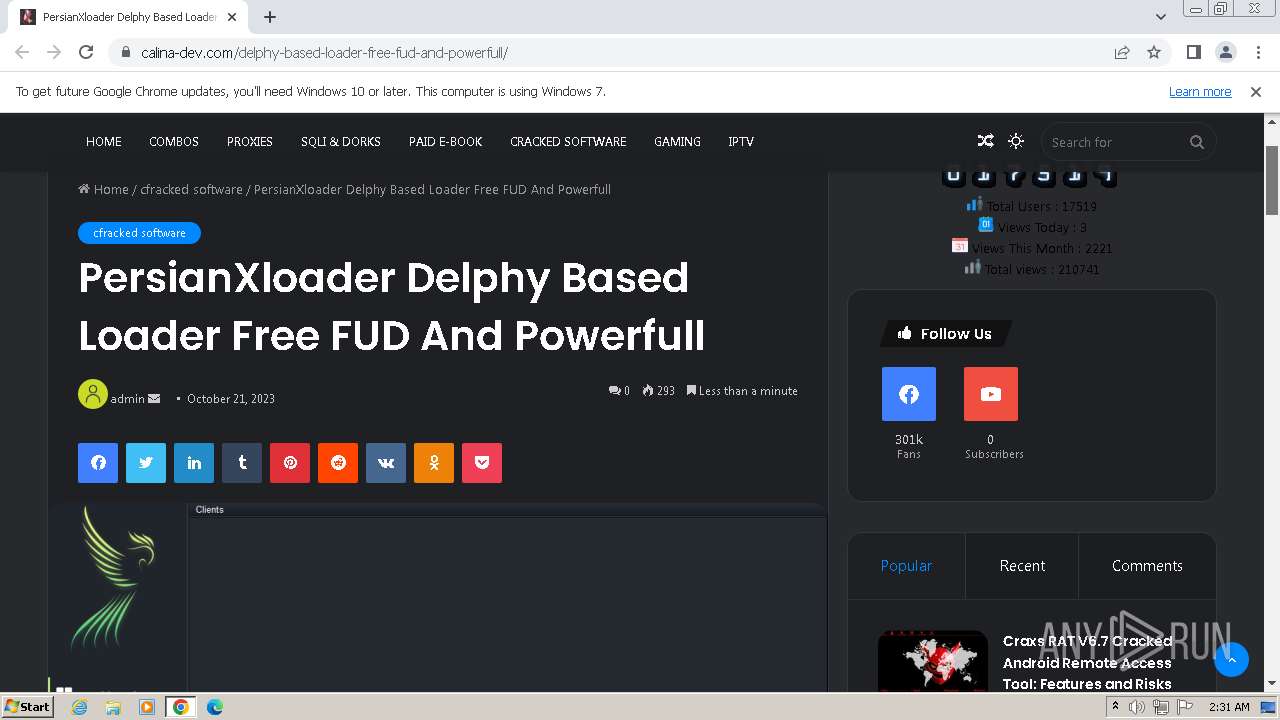This screenshot has height=720, width=1280.
Task: Open the GAMING menu item
Action: (x=677, y=142)
